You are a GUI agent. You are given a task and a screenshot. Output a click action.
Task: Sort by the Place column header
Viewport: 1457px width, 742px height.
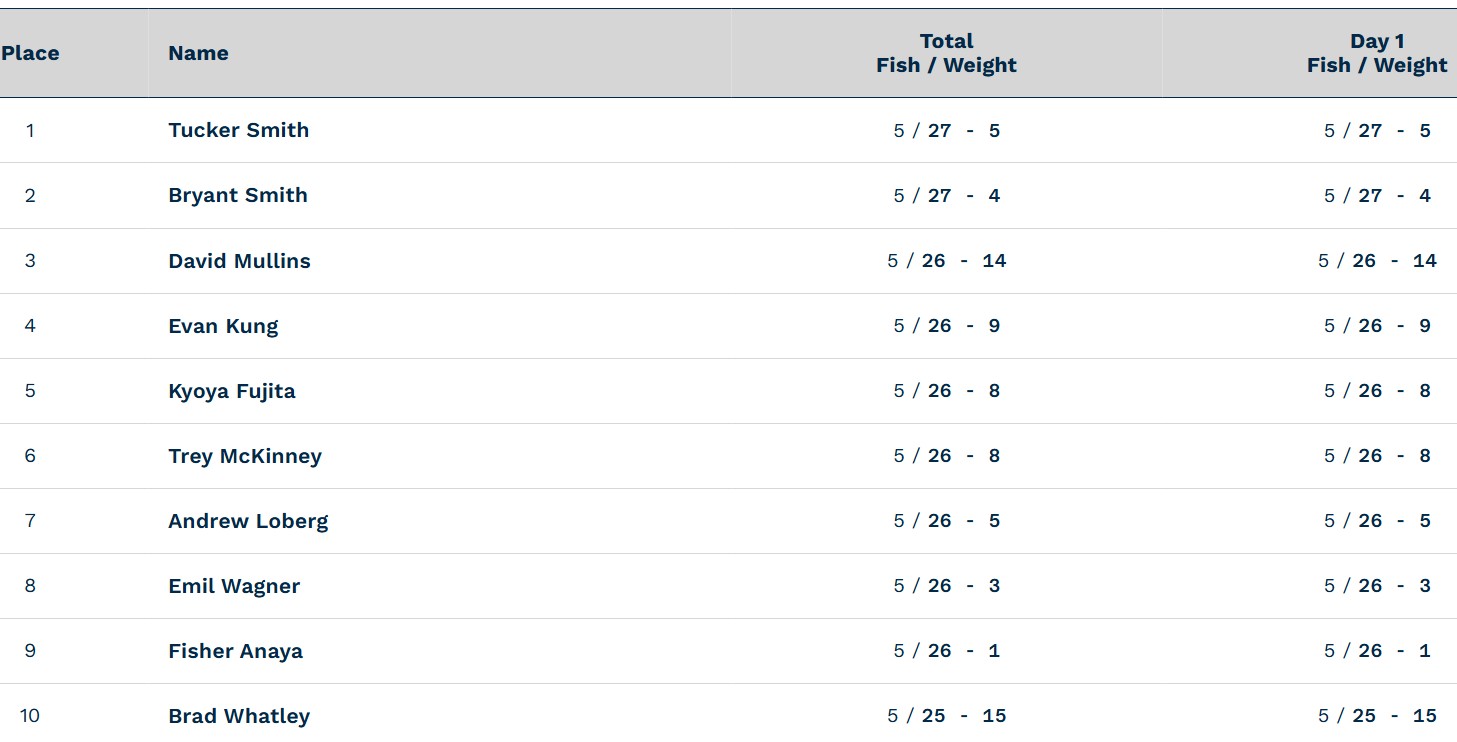(x=30, y=53)
